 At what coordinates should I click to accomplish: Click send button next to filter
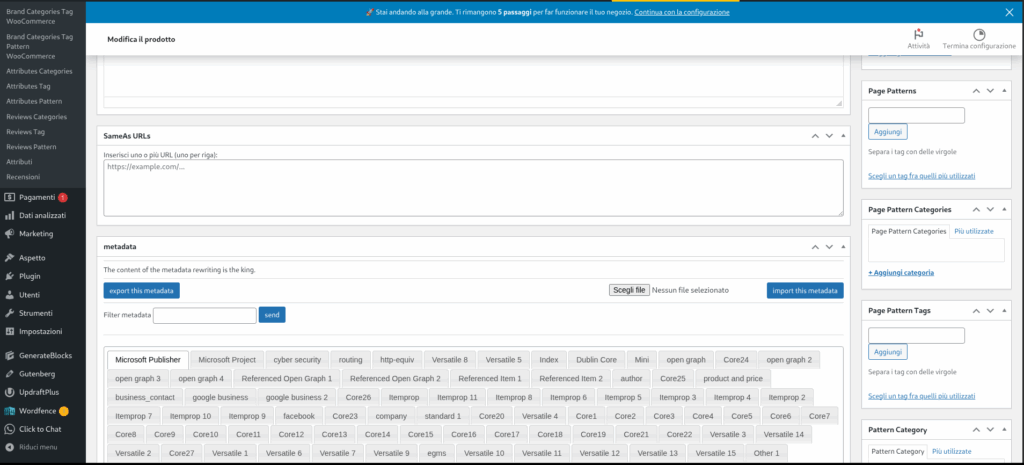pos(272,315)
